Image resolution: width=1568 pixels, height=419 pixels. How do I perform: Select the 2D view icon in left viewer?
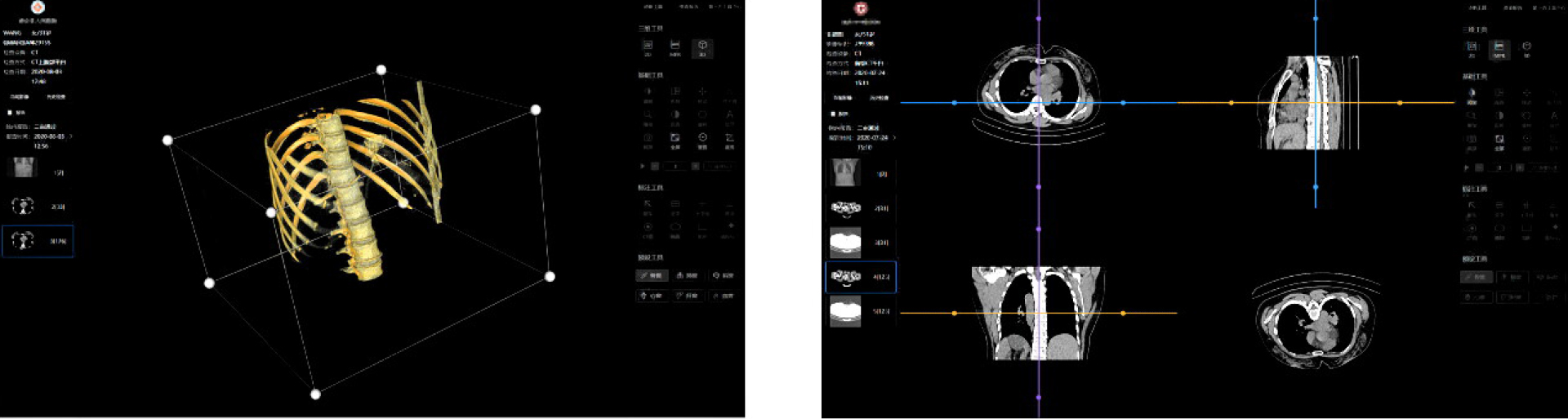[x=648, y=47]
